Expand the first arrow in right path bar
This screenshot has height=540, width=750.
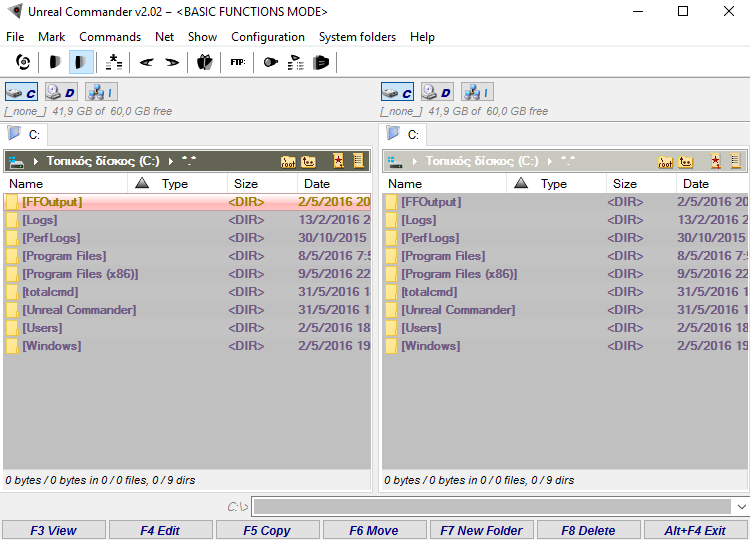(415, 162)
